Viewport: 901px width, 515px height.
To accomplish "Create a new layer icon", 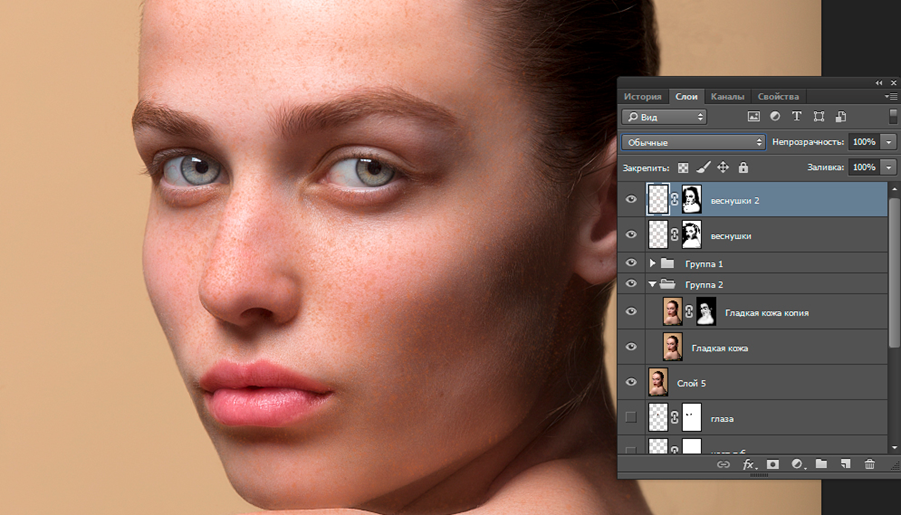I will tap(845, 464).
